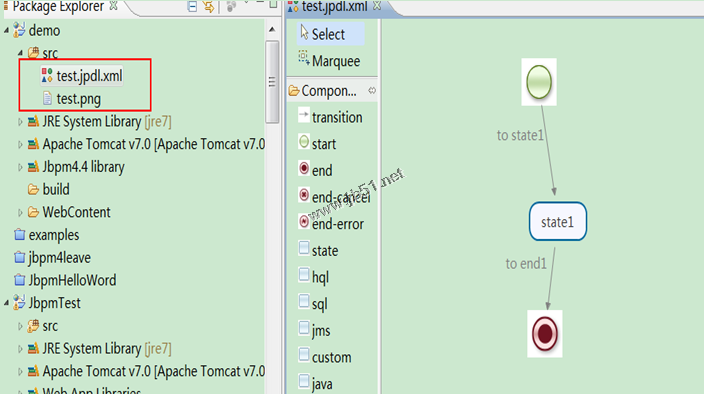Select the 'to end1' transition label
The width and height of the screenshot is (704, 394).
[526, 263]
